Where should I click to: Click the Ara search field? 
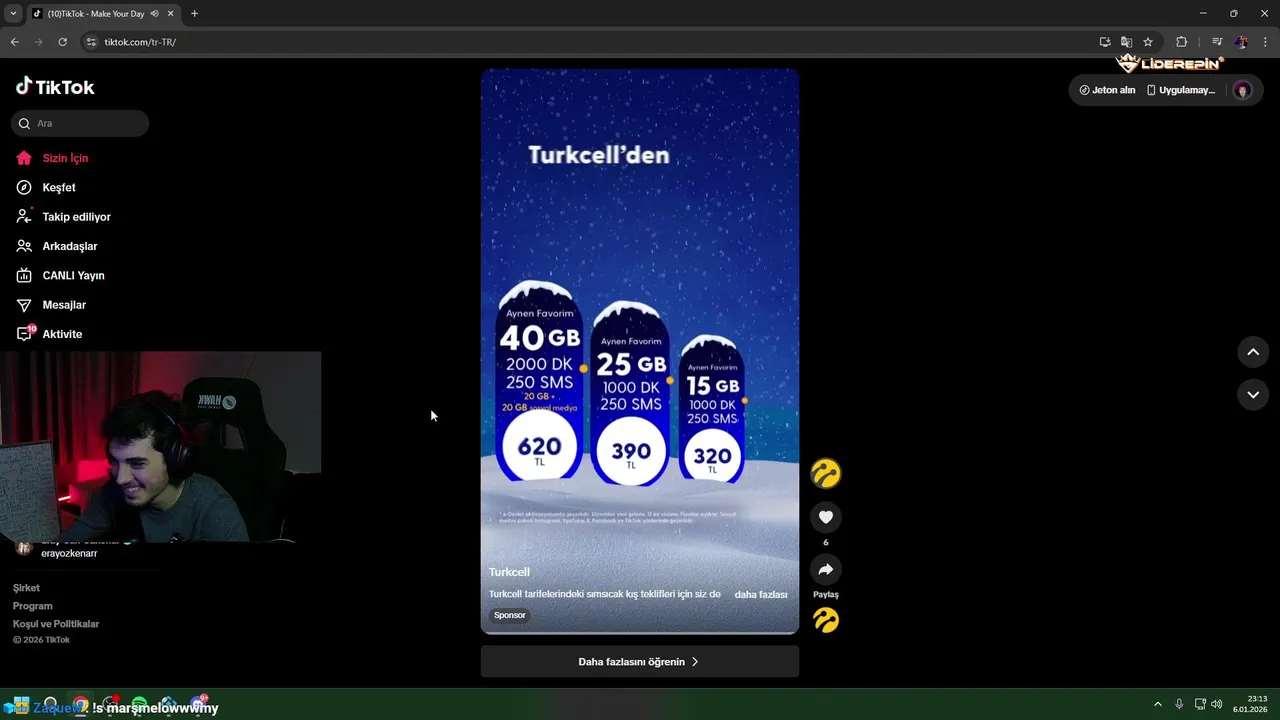(x=80, y=123)
